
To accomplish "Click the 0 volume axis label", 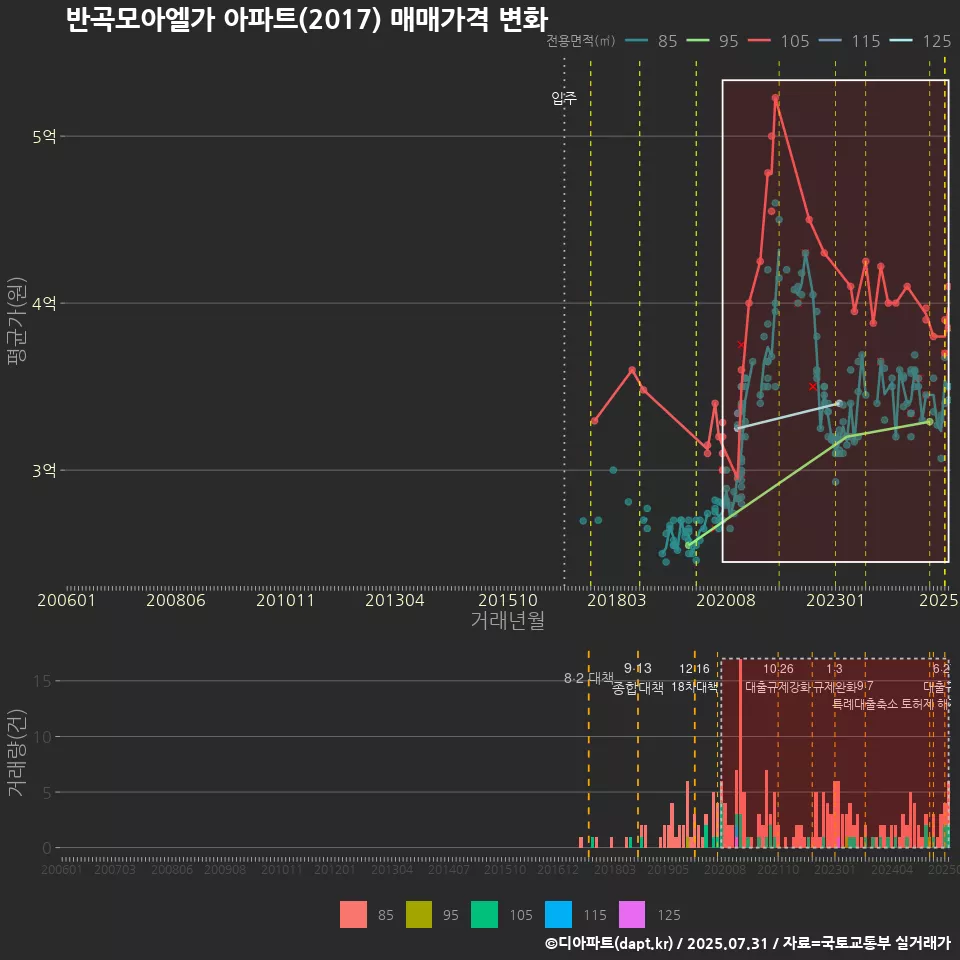I will pos(47,848).
